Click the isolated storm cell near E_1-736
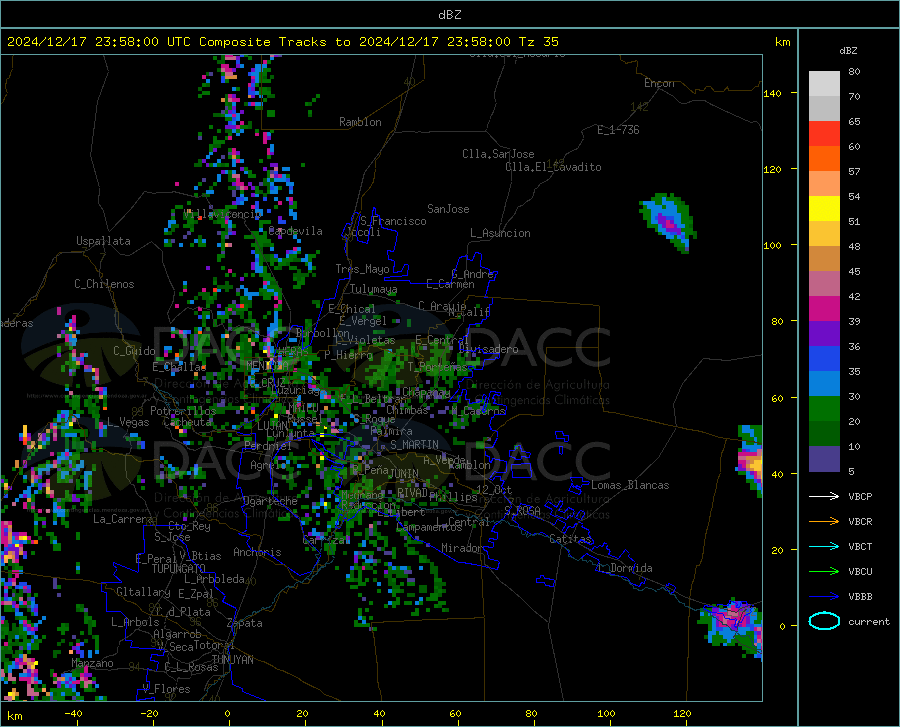Screen dimensions: 900x727 [669, 222]
